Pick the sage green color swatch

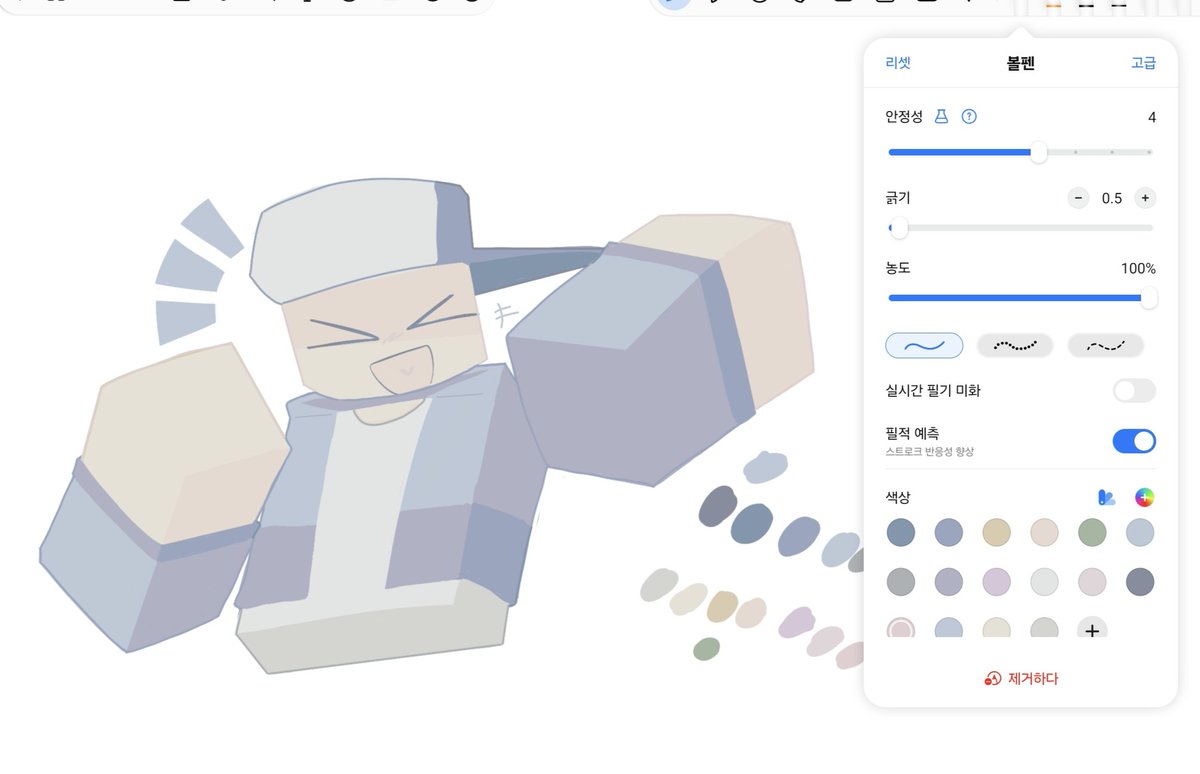pos(1092,533)
